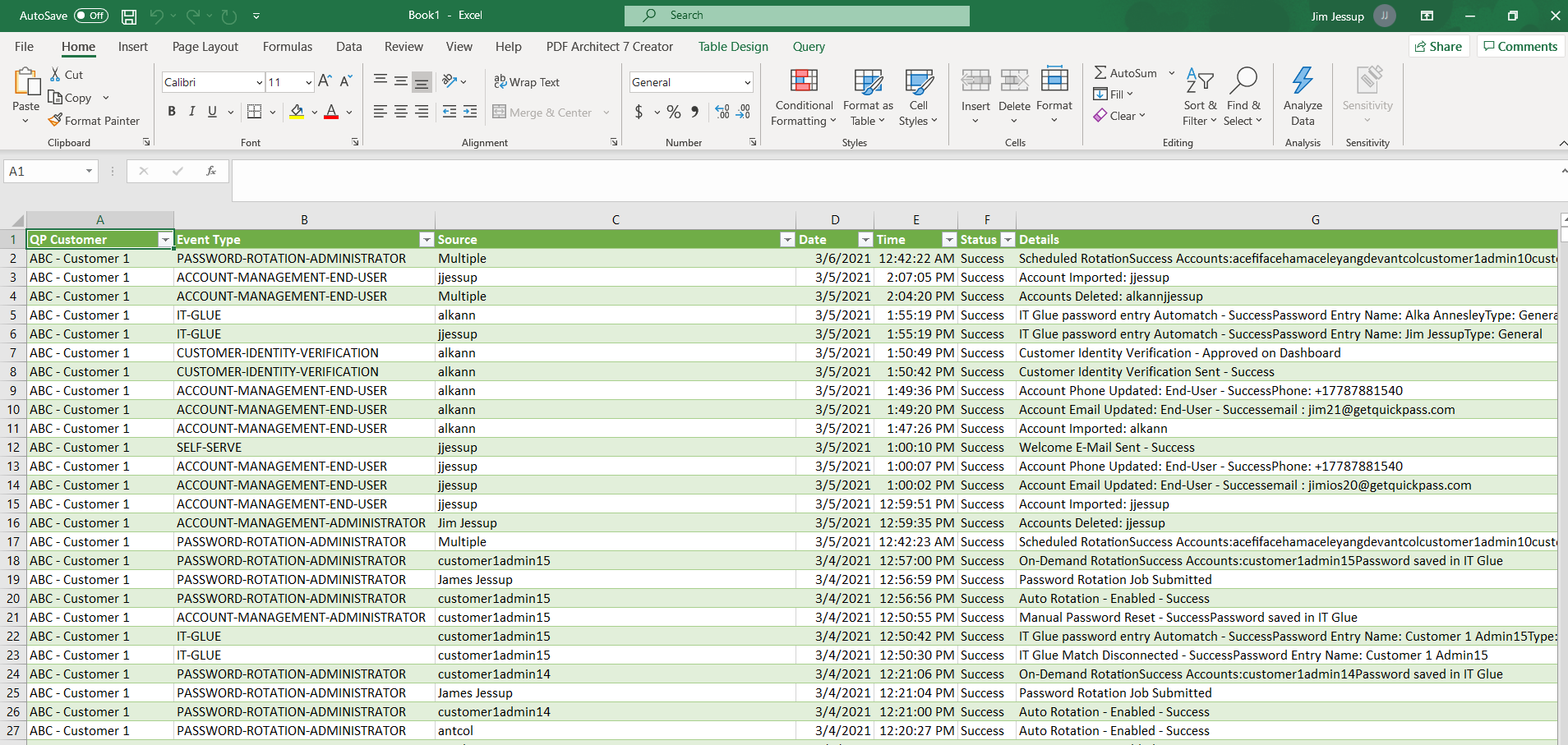Toggle Top Align vertical alignment

pos(380,80)
